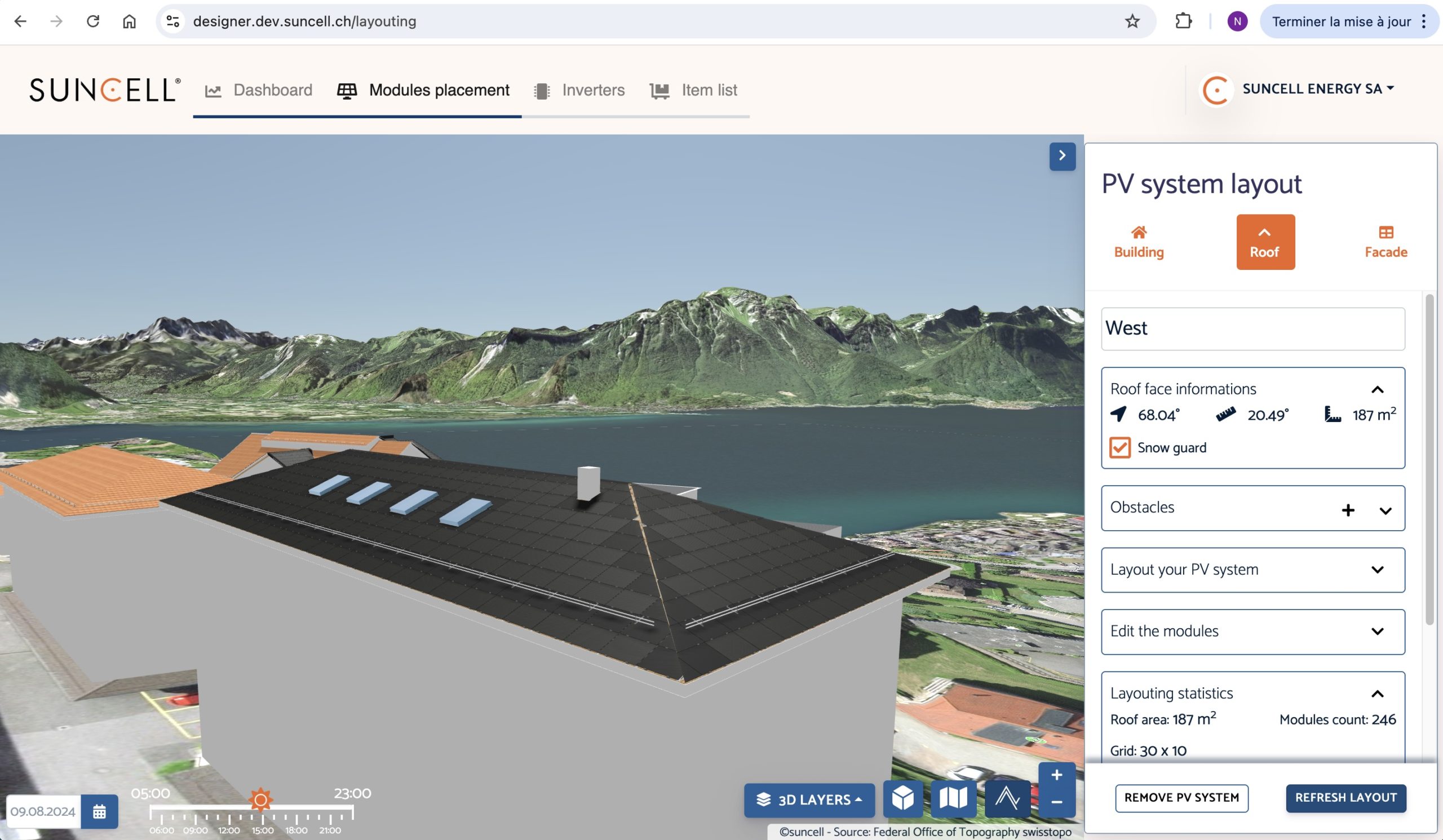Screen dimensions: 1443x840
Task: Collapse the Roof face informations section
Action: tap(1377, 390)
